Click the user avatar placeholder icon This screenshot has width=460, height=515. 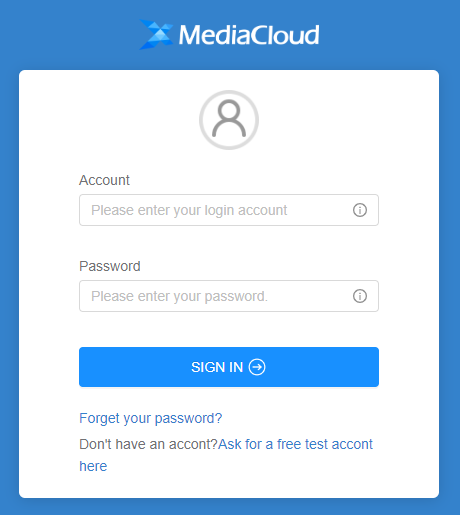click(x=229, y=120)
